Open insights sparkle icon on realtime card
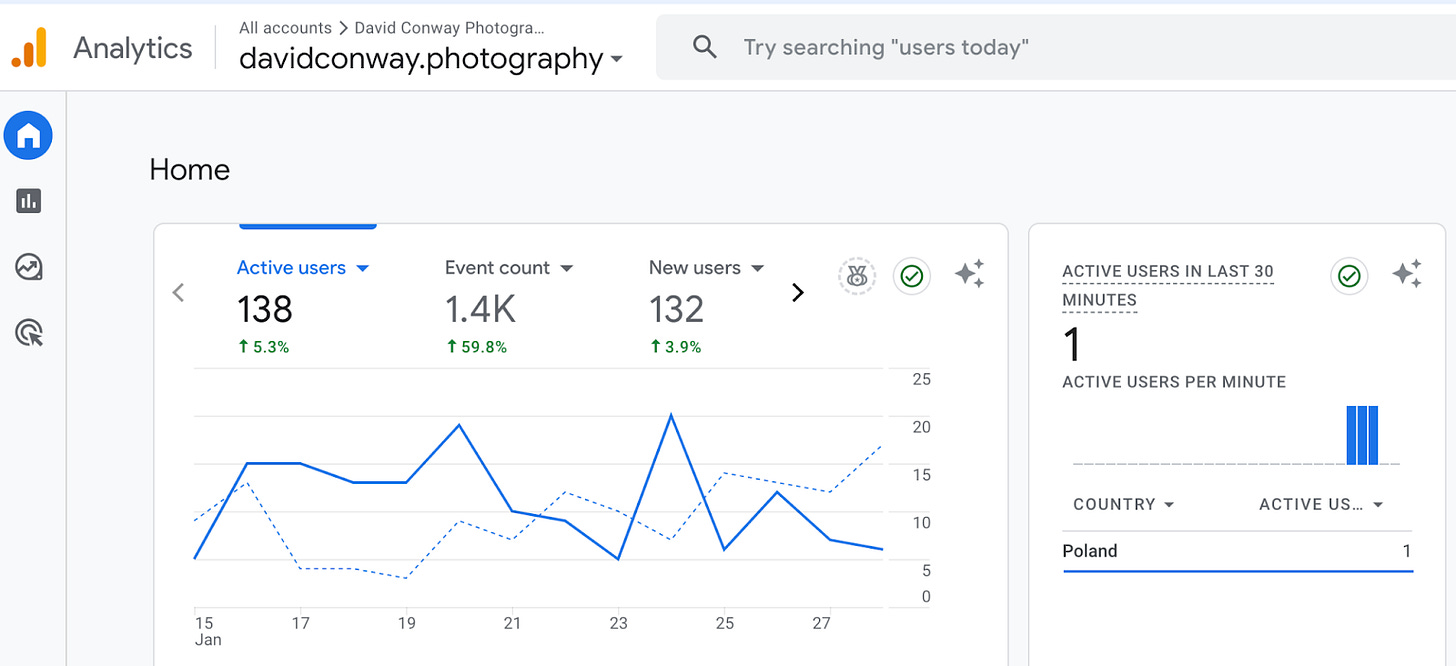The height and width of the screenshot is (666, 1456). tap(1407, 274)
